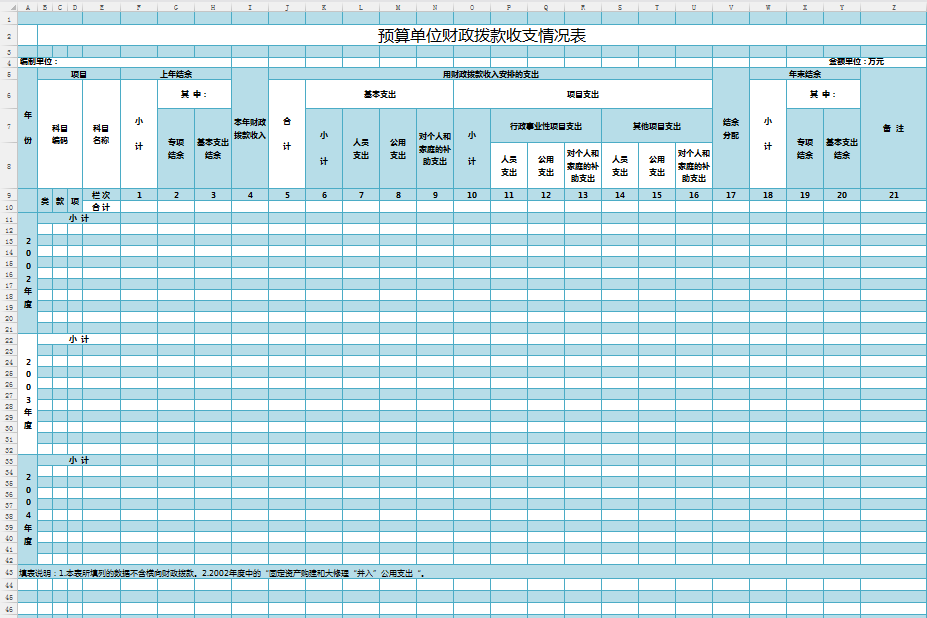Select the cell numbered 21 in 栏次 row
Viewport: 927px width, 618px height.
point(893,194)
